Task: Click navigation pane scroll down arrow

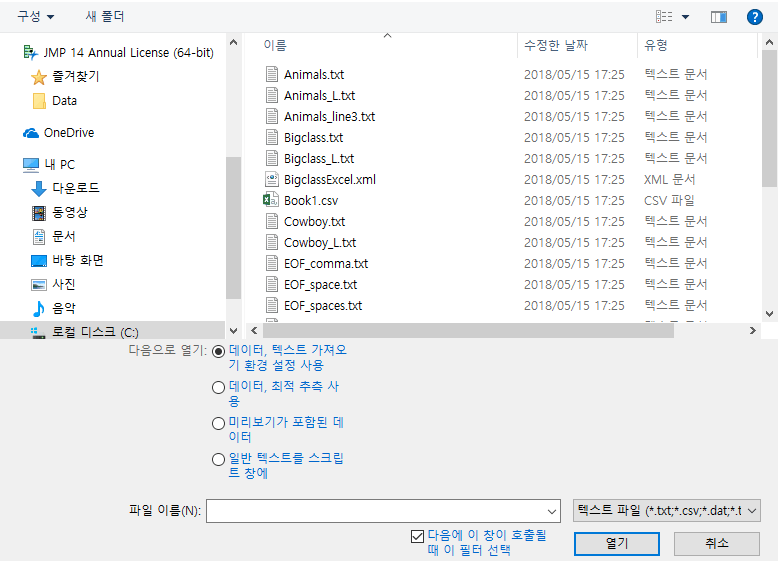Action: (233, 330)
